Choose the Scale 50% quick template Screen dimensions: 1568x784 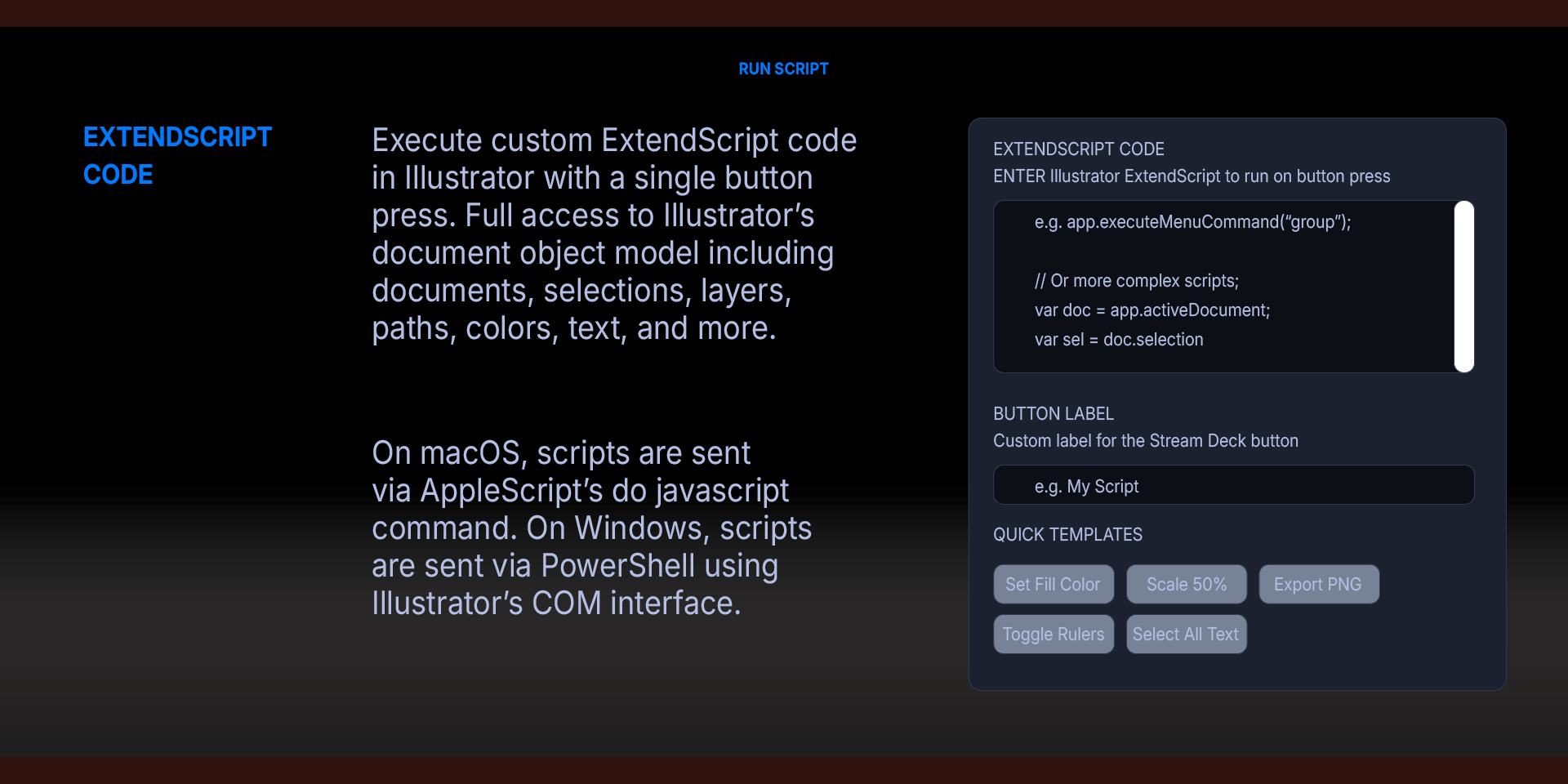[x=1187, y=584]
